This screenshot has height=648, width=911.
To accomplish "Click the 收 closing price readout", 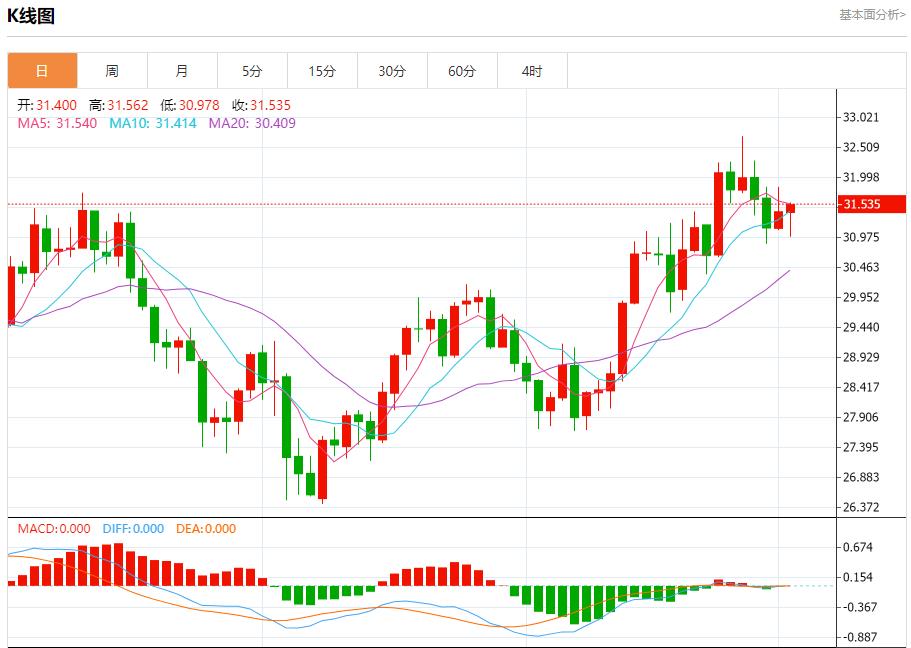I will point(261,105).
